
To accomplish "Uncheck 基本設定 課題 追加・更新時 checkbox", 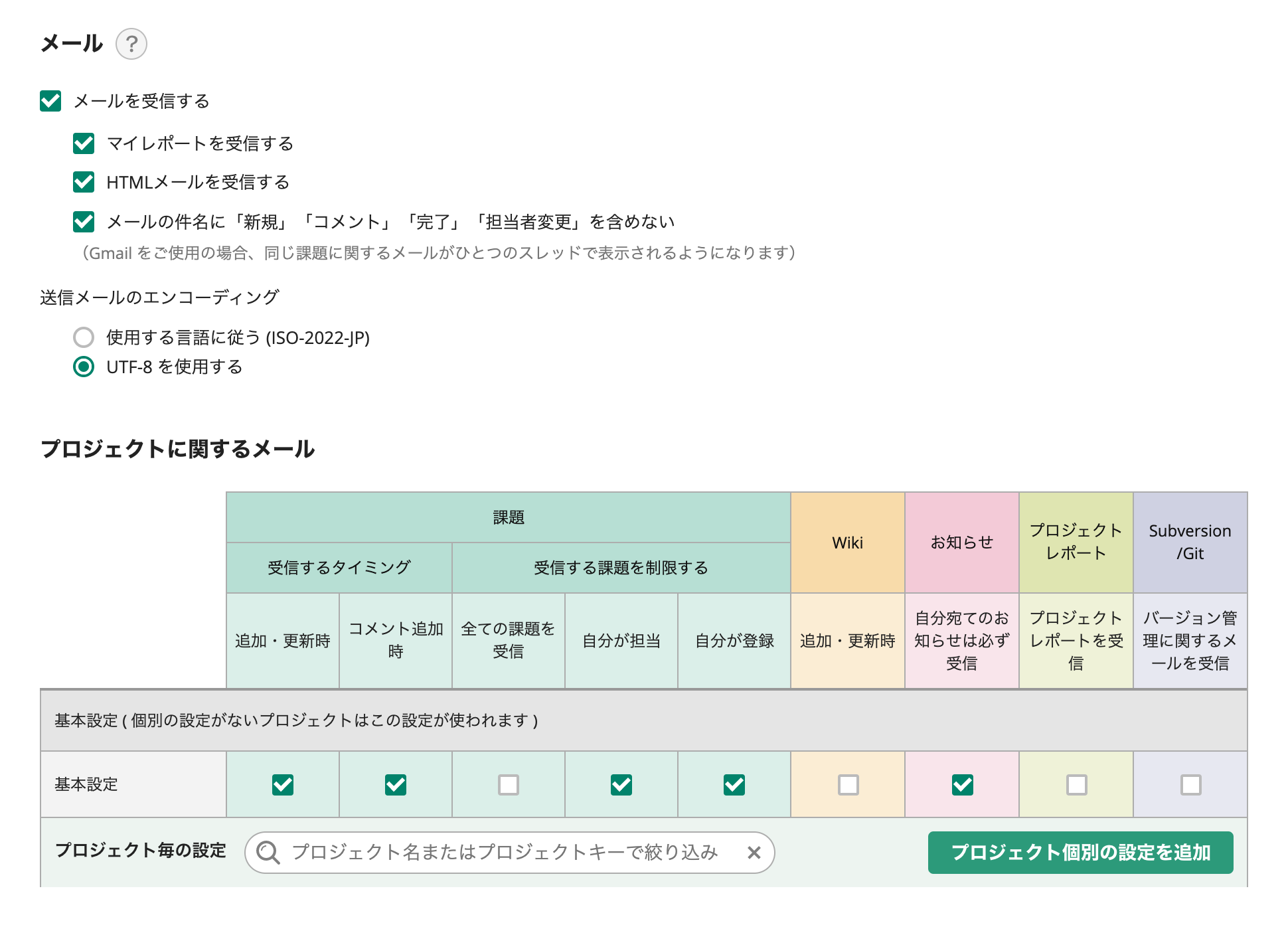I will (x=283, y=785).
